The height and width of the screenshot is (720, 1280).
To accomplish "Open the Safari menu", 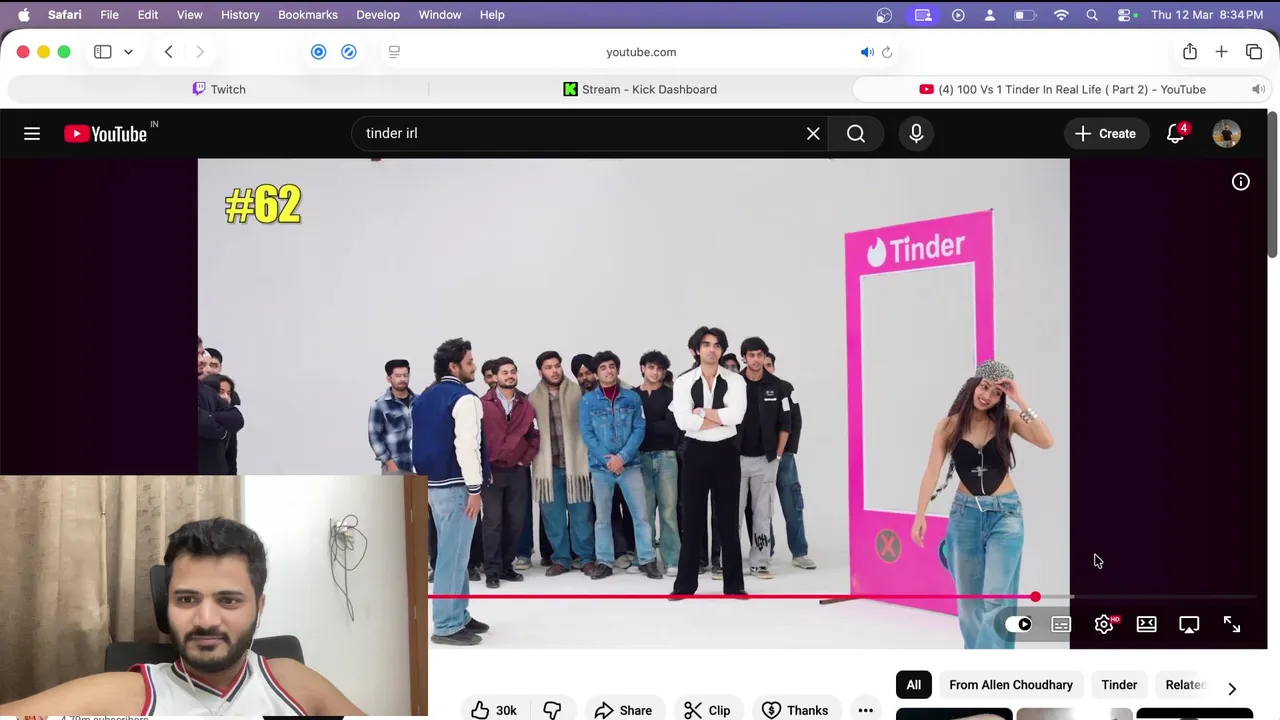I will [x=64, y=15].
